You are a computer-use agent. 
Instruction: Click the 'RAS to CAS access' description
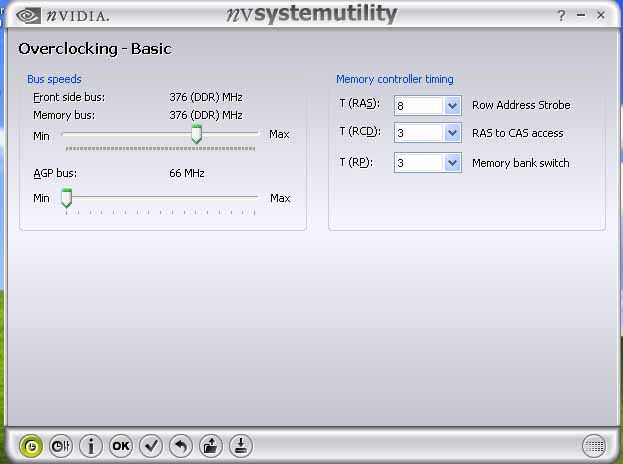point(518,133)
